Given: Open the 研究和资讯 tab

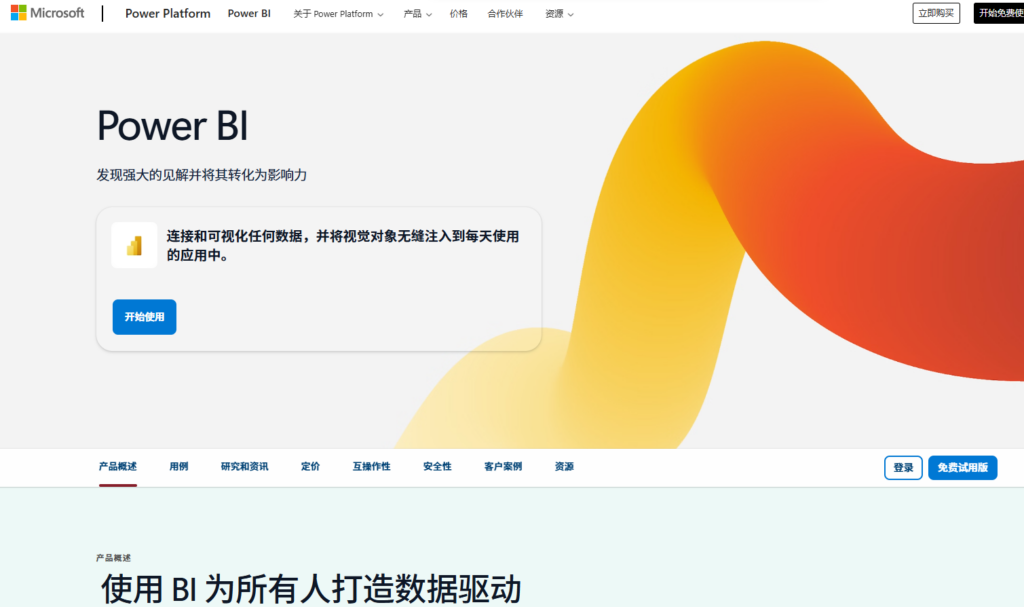Looking at the screenshot, I should 243,466.
